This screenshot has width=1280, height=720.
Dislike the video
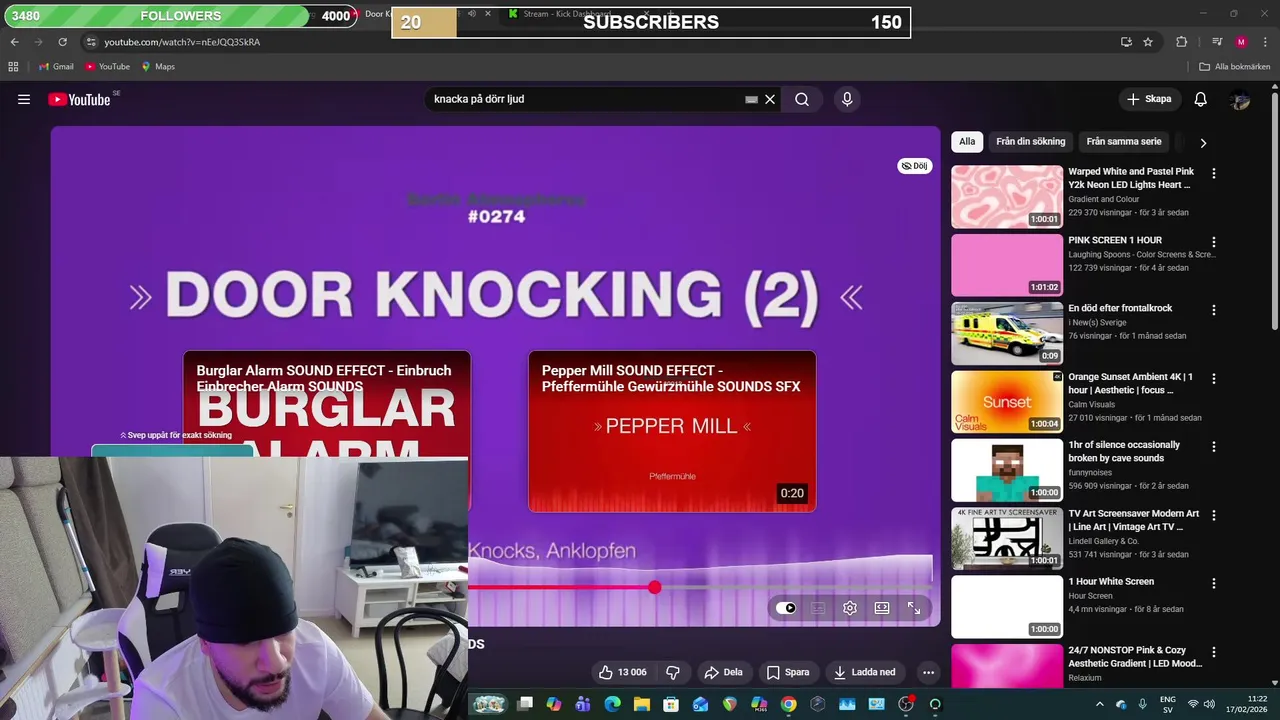point(673,672)
